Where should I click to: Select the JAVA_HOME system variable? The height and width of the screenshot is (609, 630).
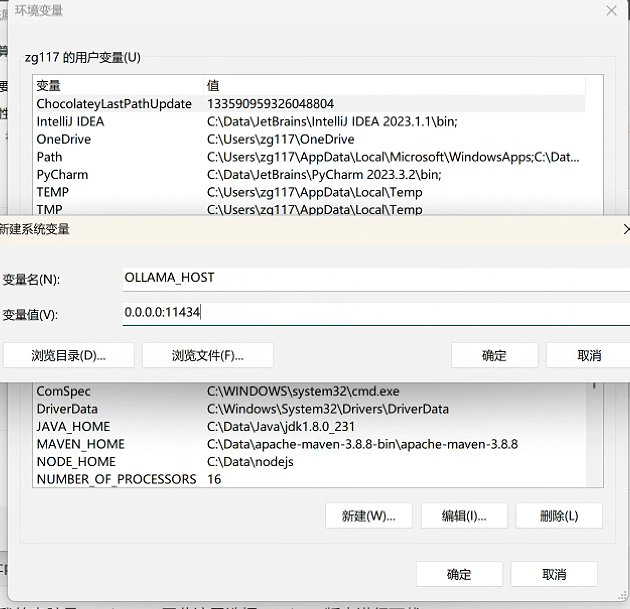(x=73, y=427)
